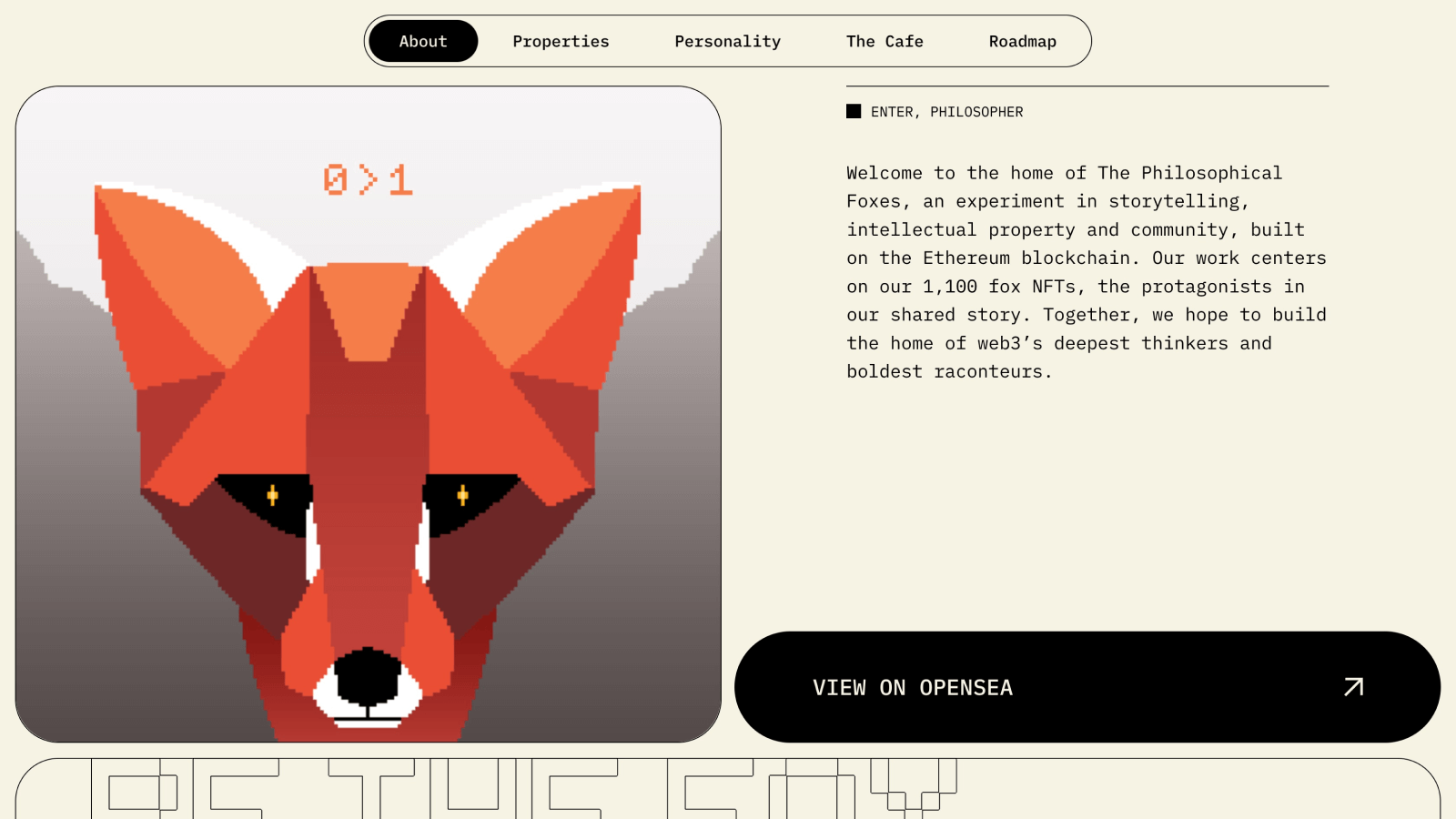Click the Welcome paragraph about Philosophical Foxes

coord(1087,272)
